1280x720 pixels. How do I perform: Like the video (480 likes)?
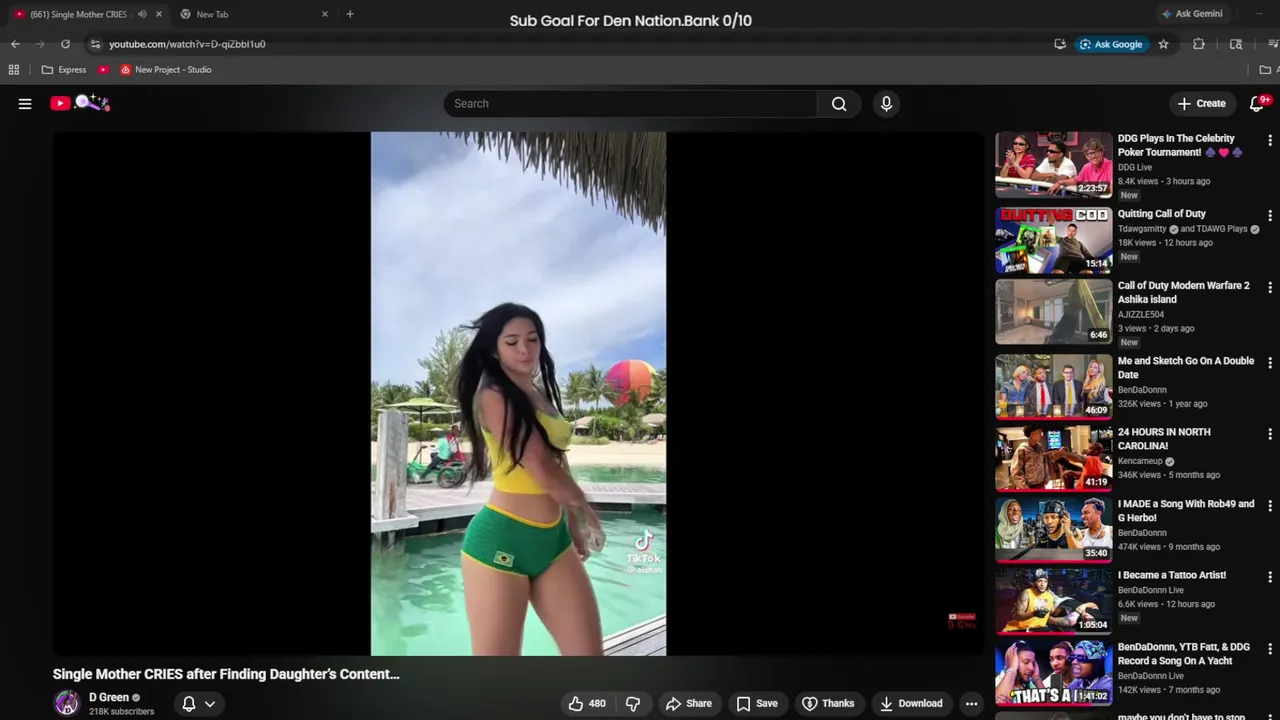587,703
